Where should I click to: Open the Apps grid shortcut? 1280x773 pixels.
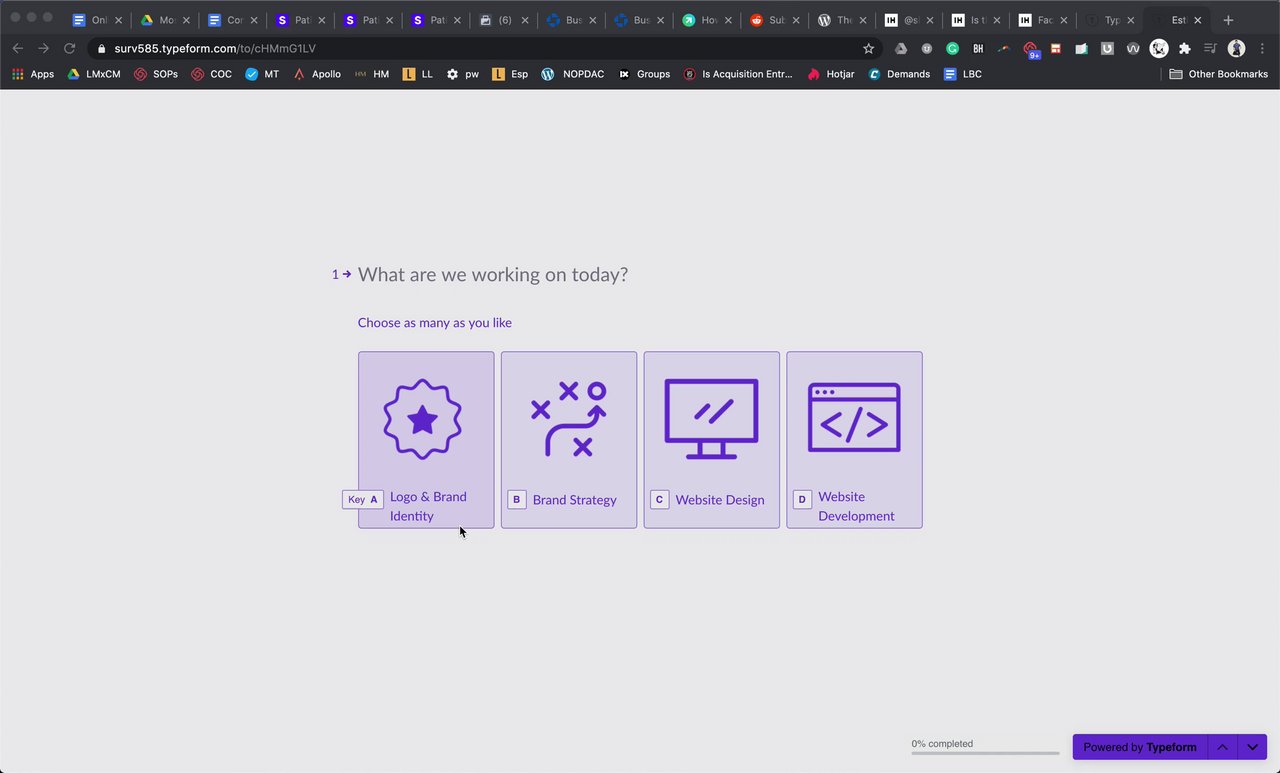click(33, 74)
